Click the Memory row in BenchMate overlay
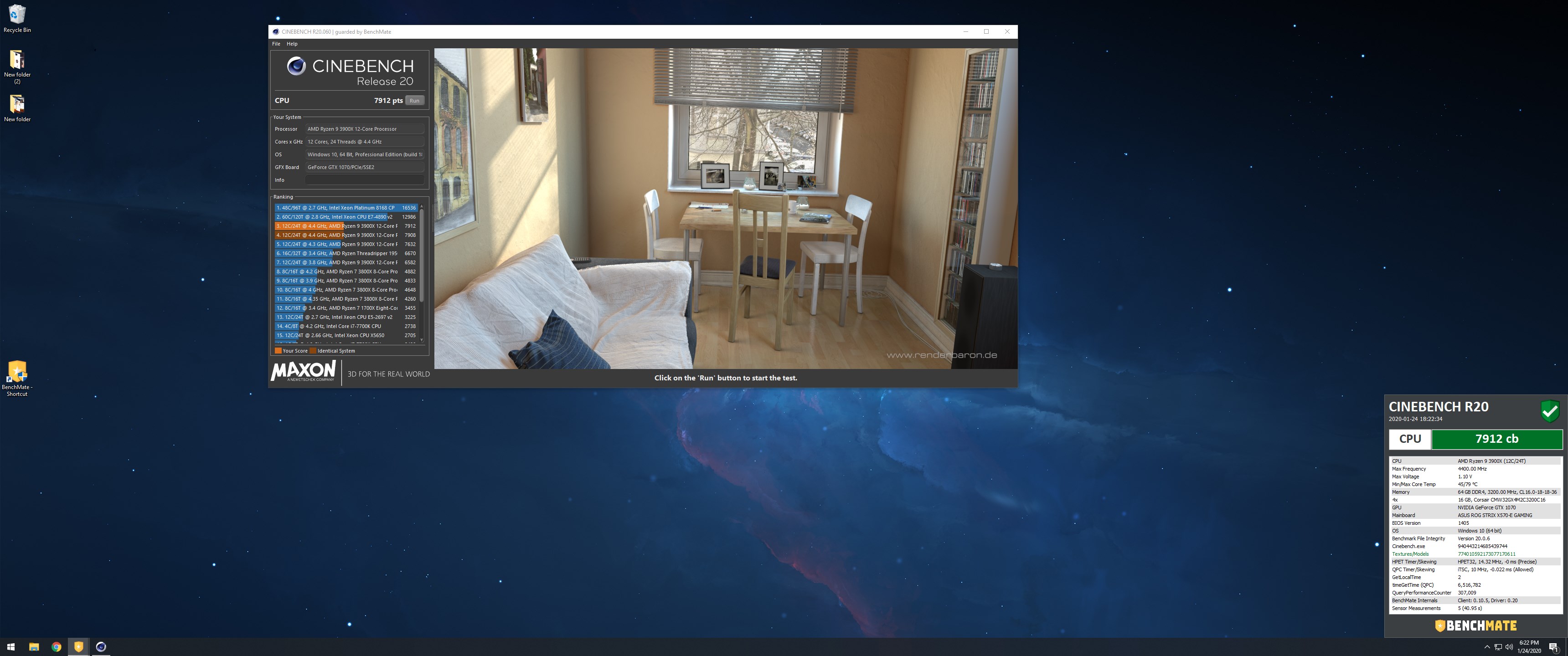Viewport: 1568px width, 656px height. click(1475, 492)
